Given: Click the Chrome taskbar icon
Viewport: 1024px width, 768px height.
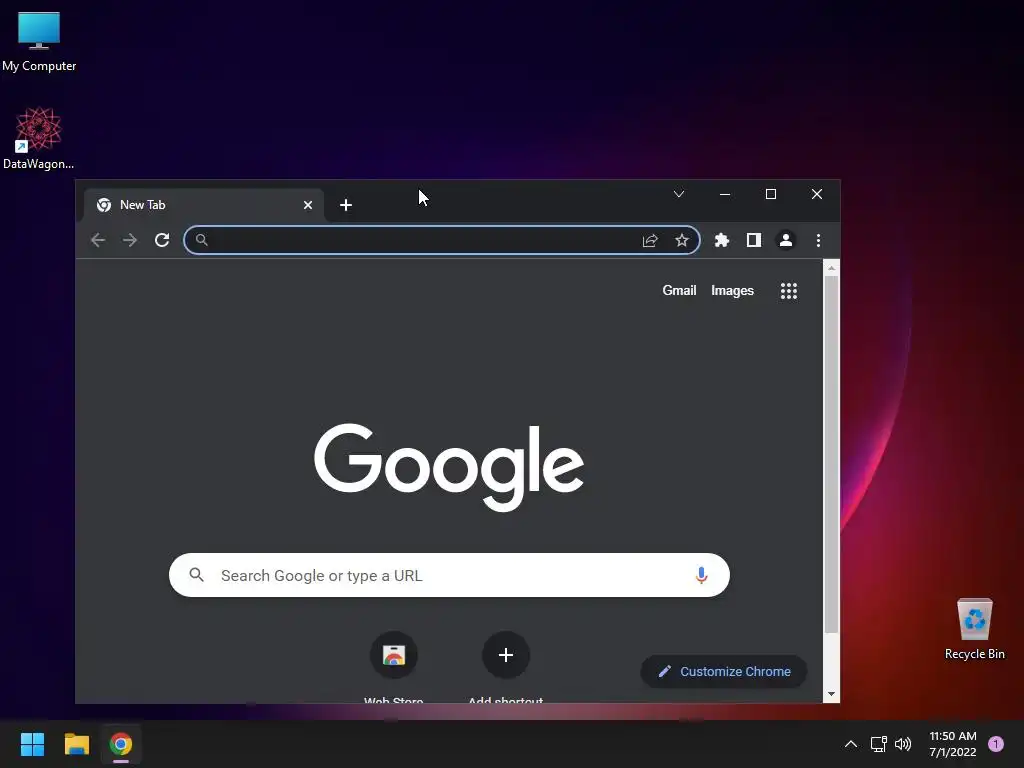Looking at the screenshot, I should click(121, 744).
